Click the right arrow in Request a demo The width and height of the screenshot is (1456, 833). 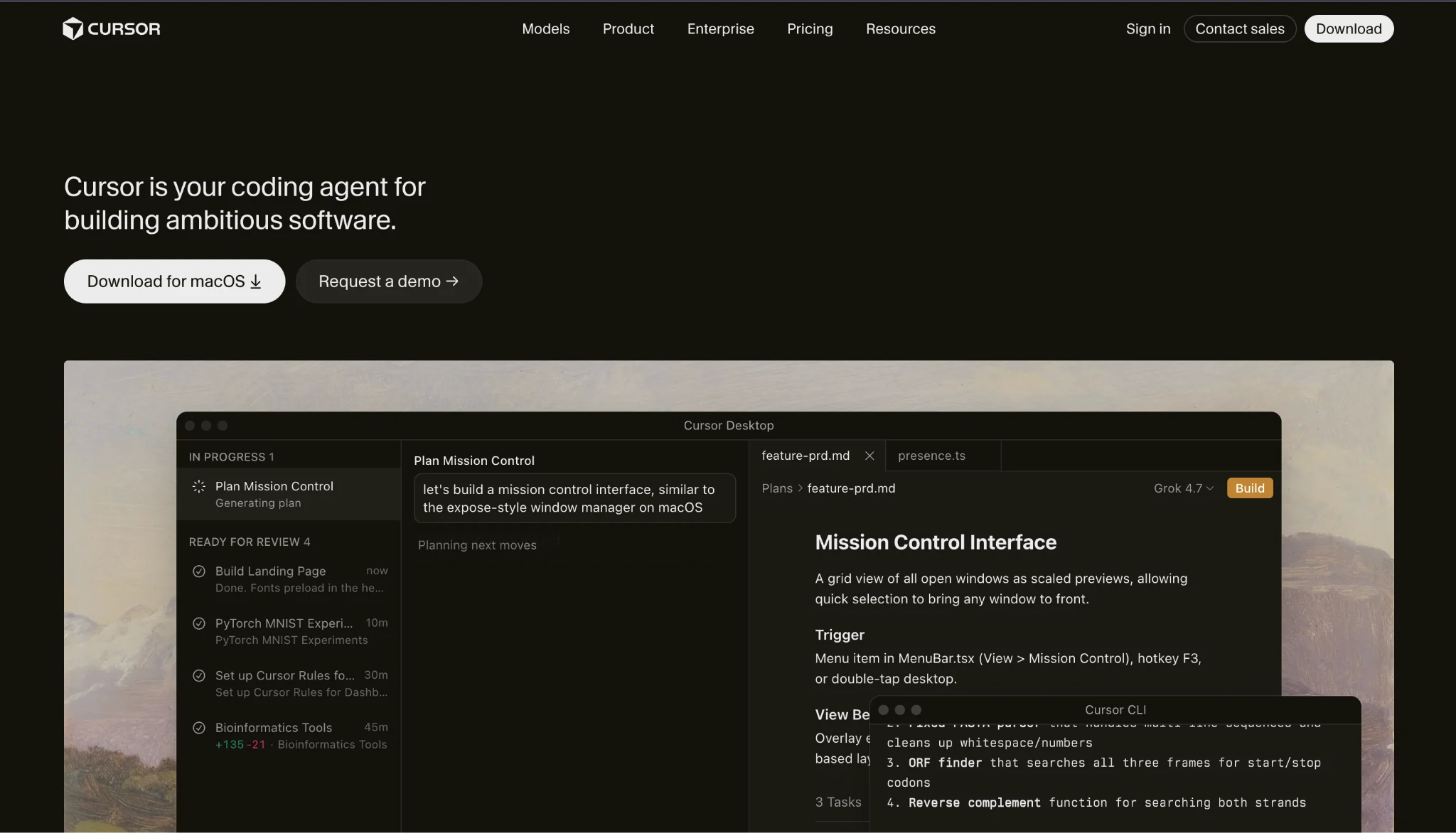pos(452,281)
